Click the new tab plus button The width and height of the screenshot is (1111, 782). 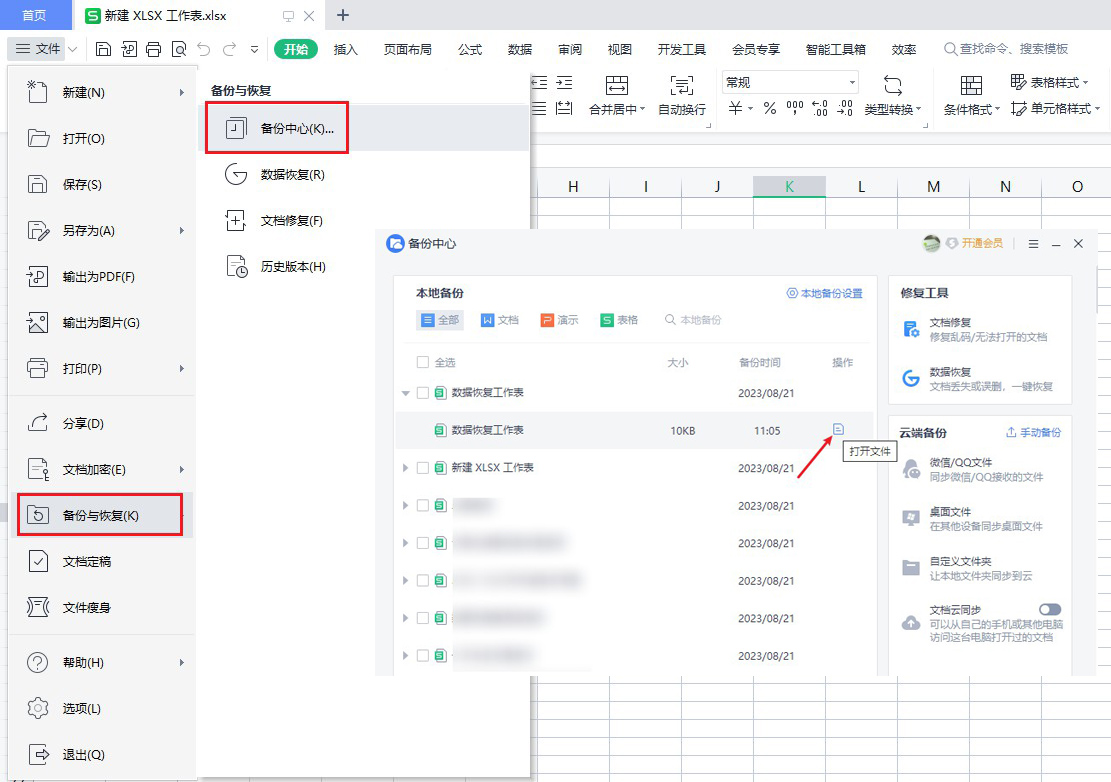point(343,15)
